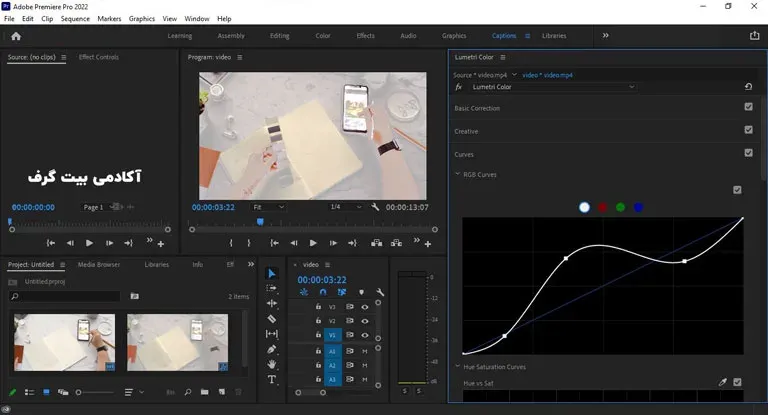Screen dimensions: 768x415
Task: Click the New Item icon in Project panel
Action: (222, 392)
